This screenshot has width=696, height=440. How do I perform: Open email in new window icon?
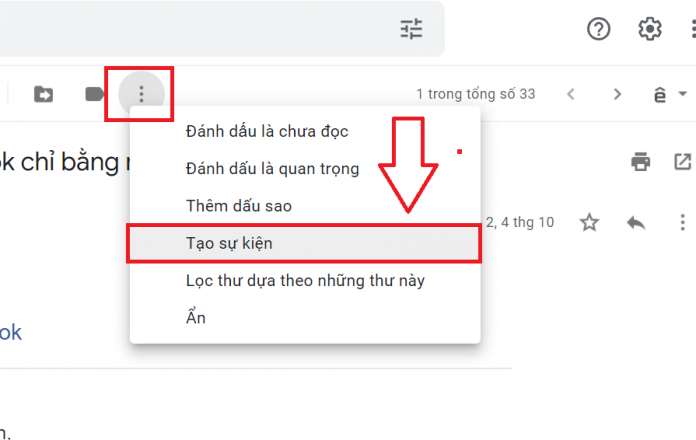point(683,162)
